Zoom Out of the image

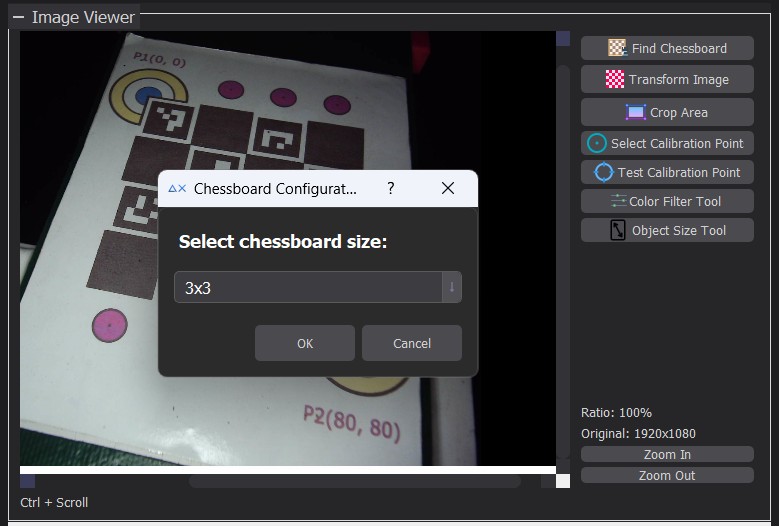(x=667, y=475)
